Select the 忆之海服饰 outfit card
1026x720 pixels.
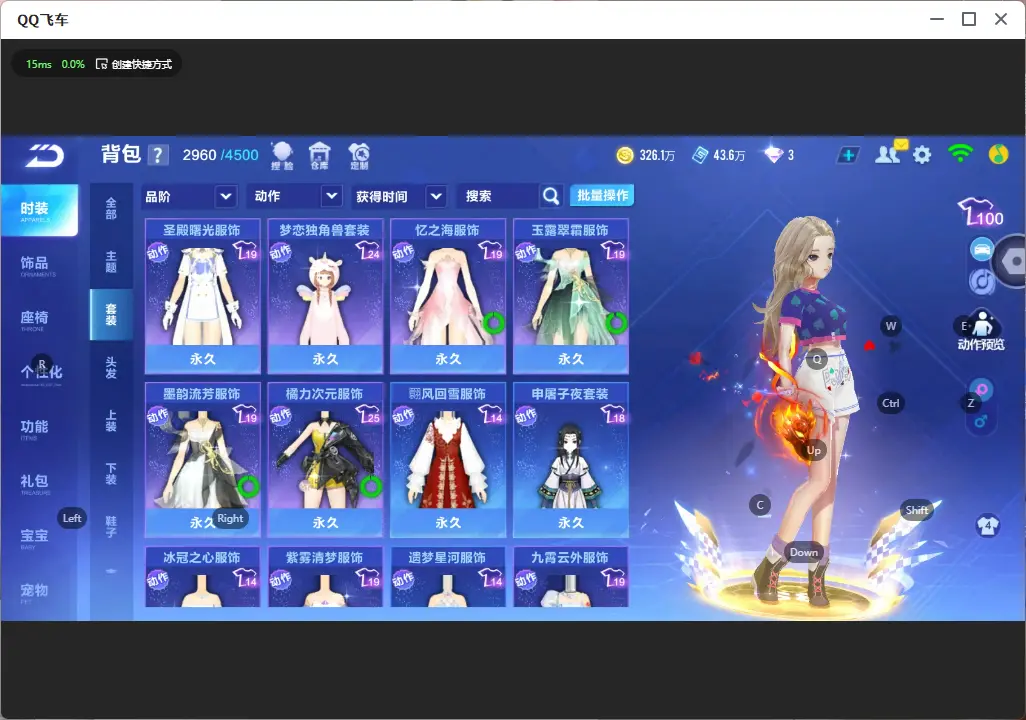coord(448,296)
